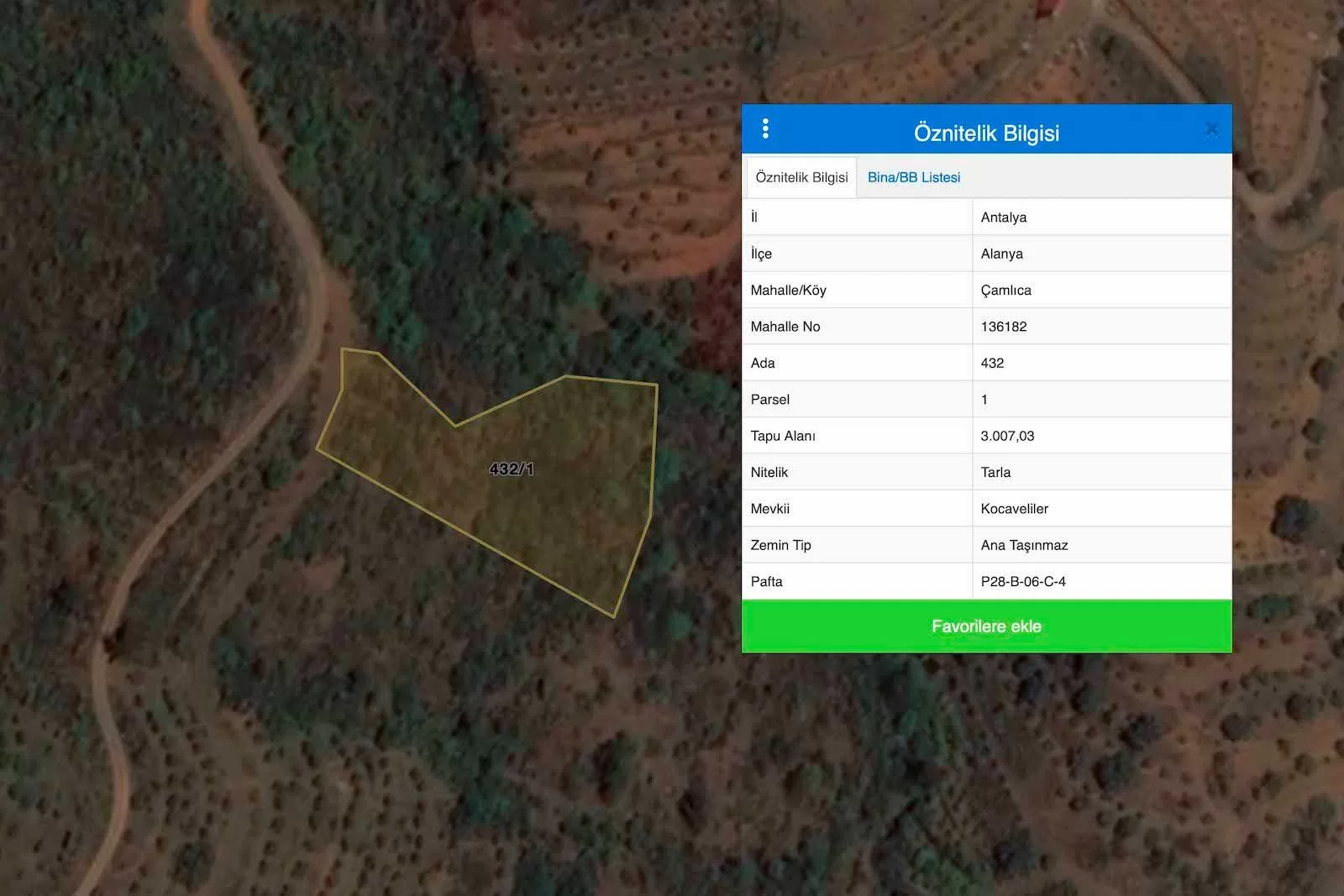Click the Ana Taşınmaz value
Viewport: 1344px width, 896px height.
point(1024,545)
